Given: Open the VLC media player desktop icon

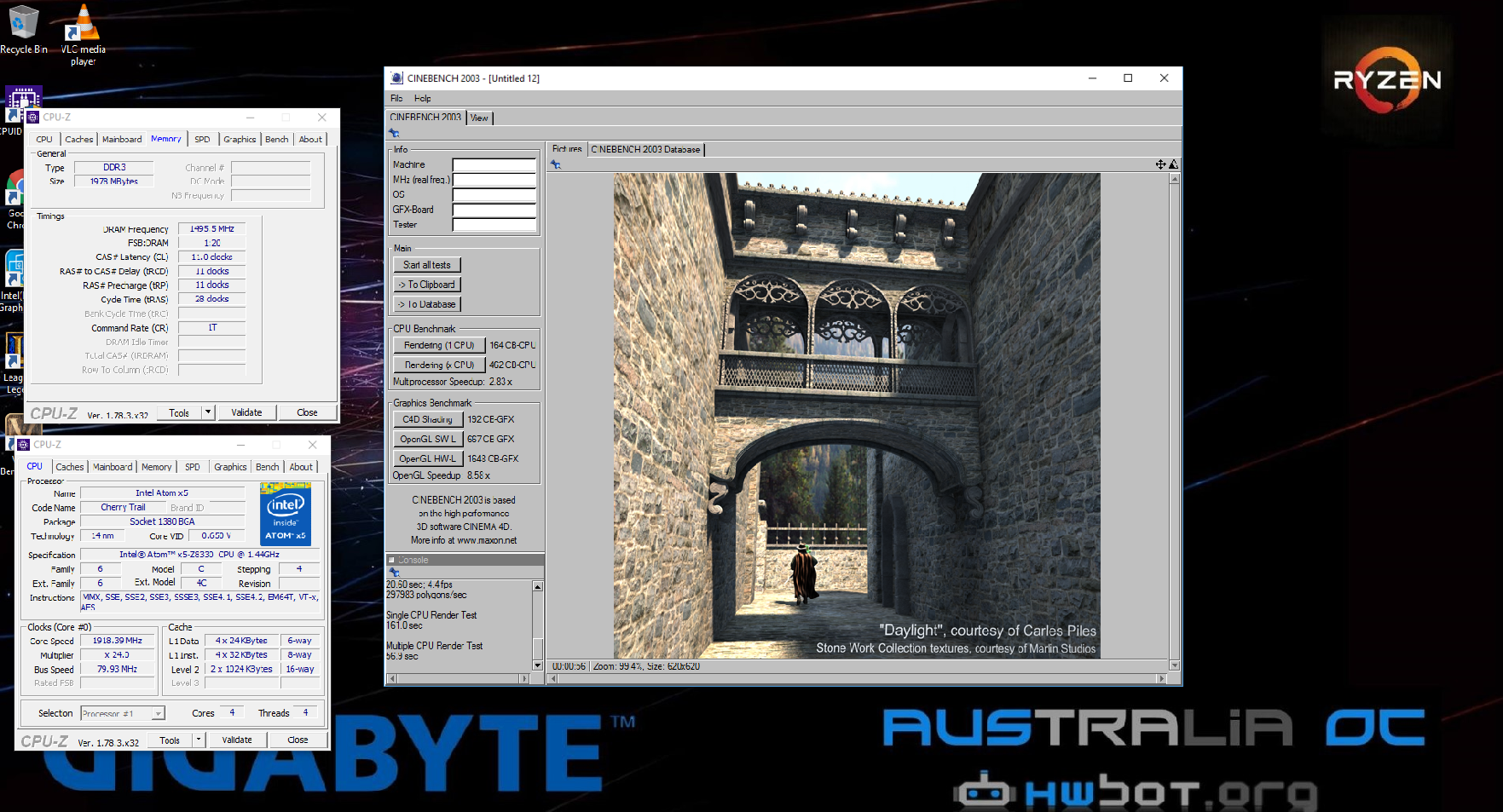Looking at the screenshot, I should pyautogui.click(x=83, y=34).
